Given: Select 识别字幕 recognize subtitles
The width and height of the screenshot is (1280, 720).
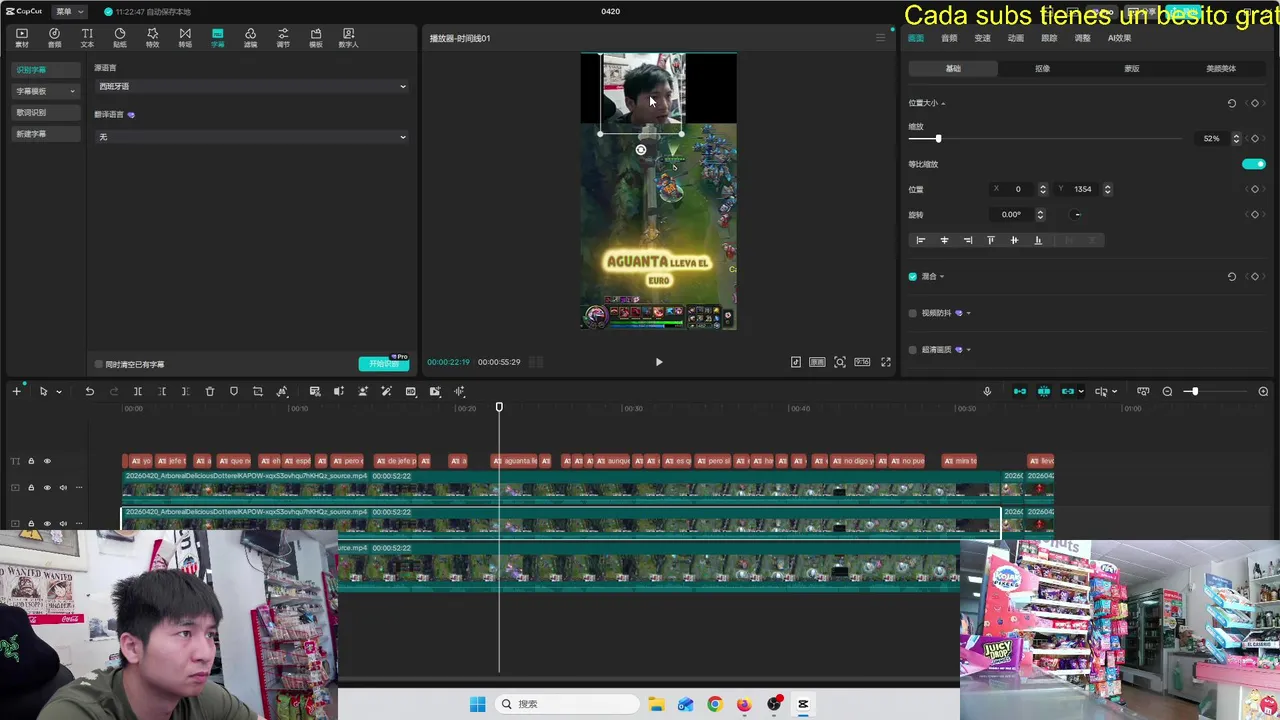Looking at the screenshot, I should pyautogui.click(x=45, y=70).
